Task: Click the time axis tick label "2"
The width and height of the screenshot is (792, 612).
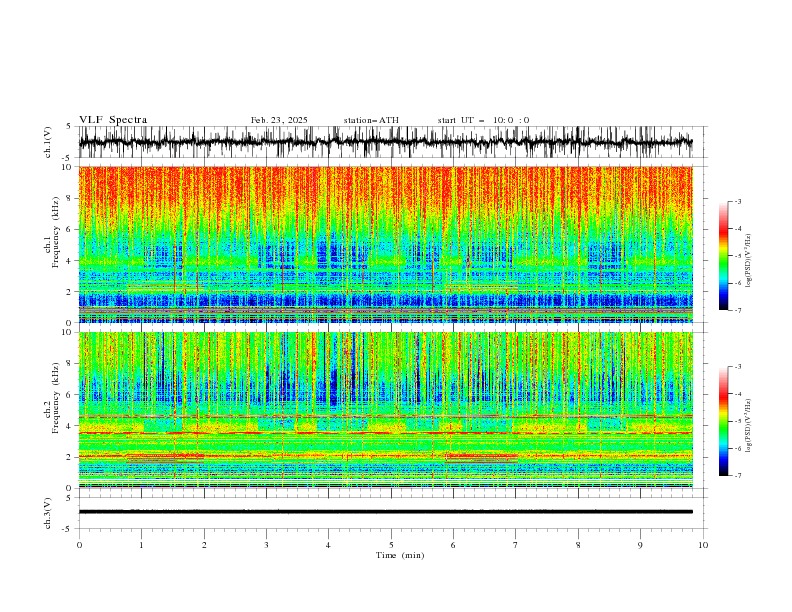Action: (204, 545)
